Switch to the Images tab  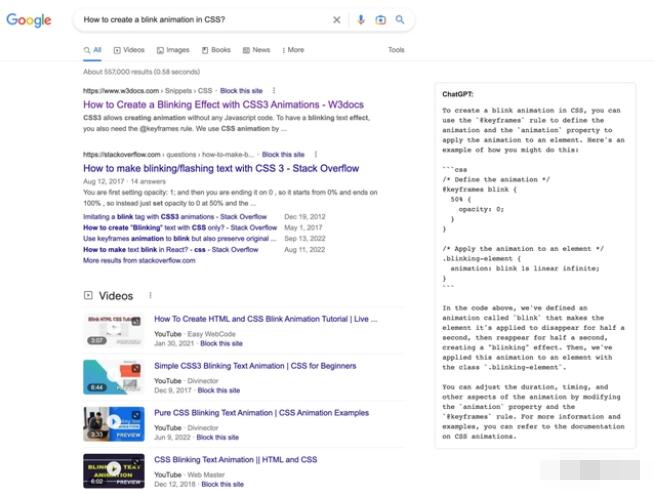coord(173,50)
